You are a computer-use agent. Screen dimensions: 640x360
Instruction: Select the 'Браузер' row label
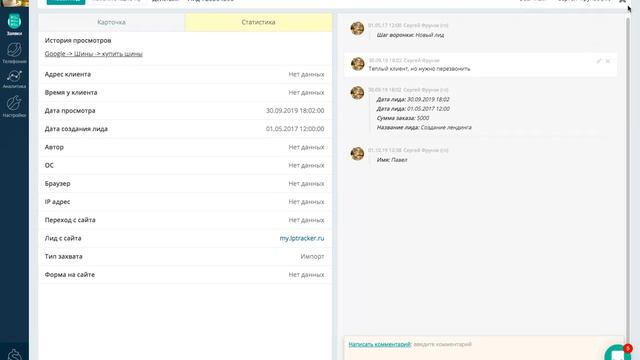click(x=58, y=183)
